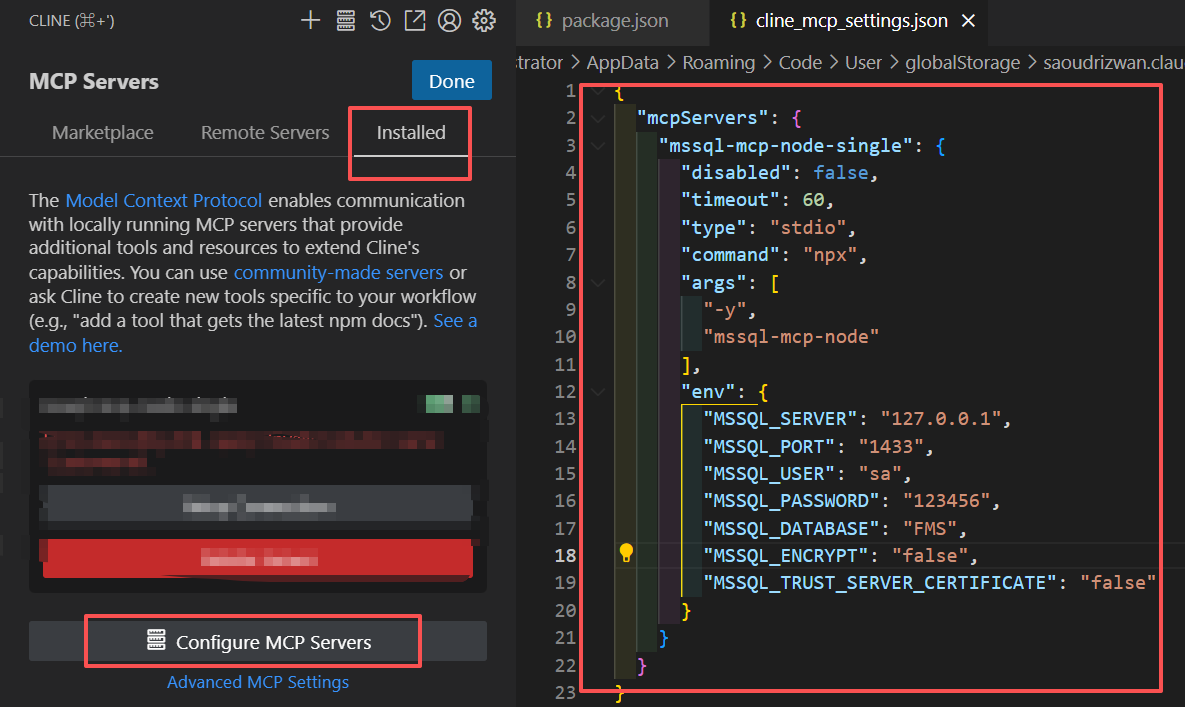This screenshot has height=707, width=1185.
Task: Click the Done button
Action: [452, 81]
